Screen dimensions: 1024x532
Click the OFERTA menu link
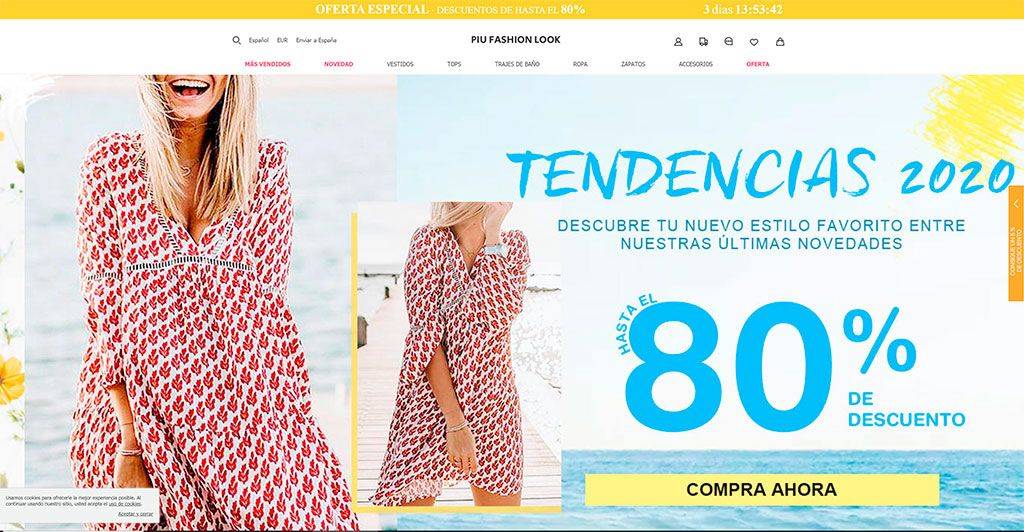pos(758,64)
